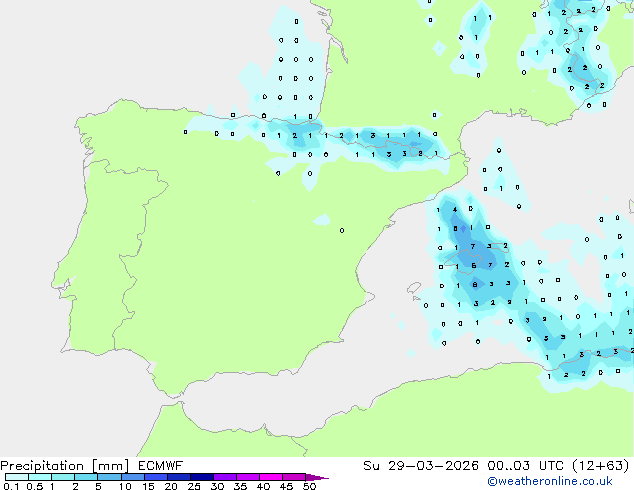This screenshot has height=490, width=634.
Task: Click the 15–20 mm blue legend swatch
Action: click(155, 477)
